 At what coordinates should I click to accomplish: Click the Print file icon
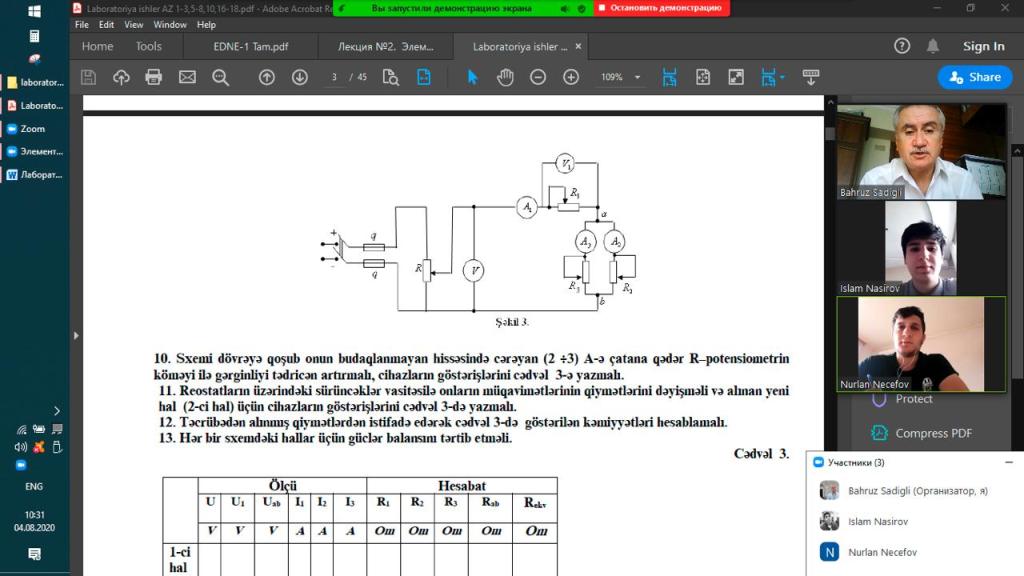pos(153,77)
